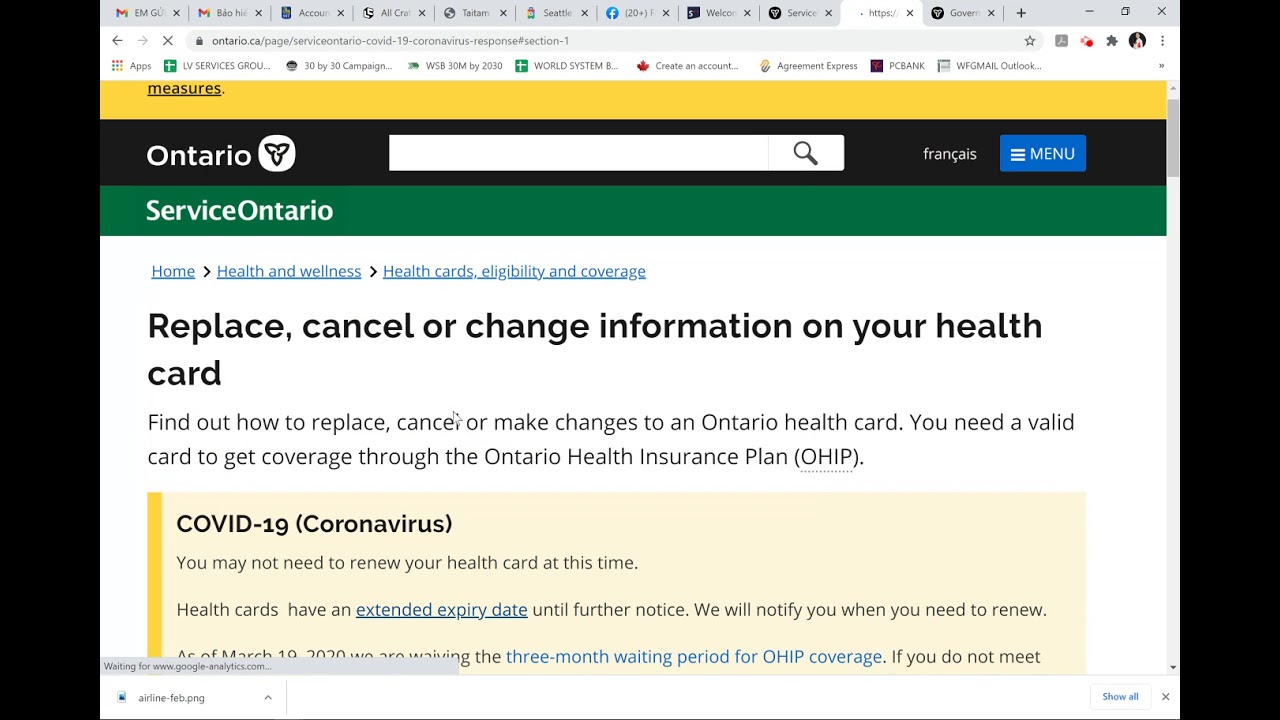Screen dimensions: 1280x720
Task: Switch language to français
Action: pyautogui.click(x=949, y=154)
